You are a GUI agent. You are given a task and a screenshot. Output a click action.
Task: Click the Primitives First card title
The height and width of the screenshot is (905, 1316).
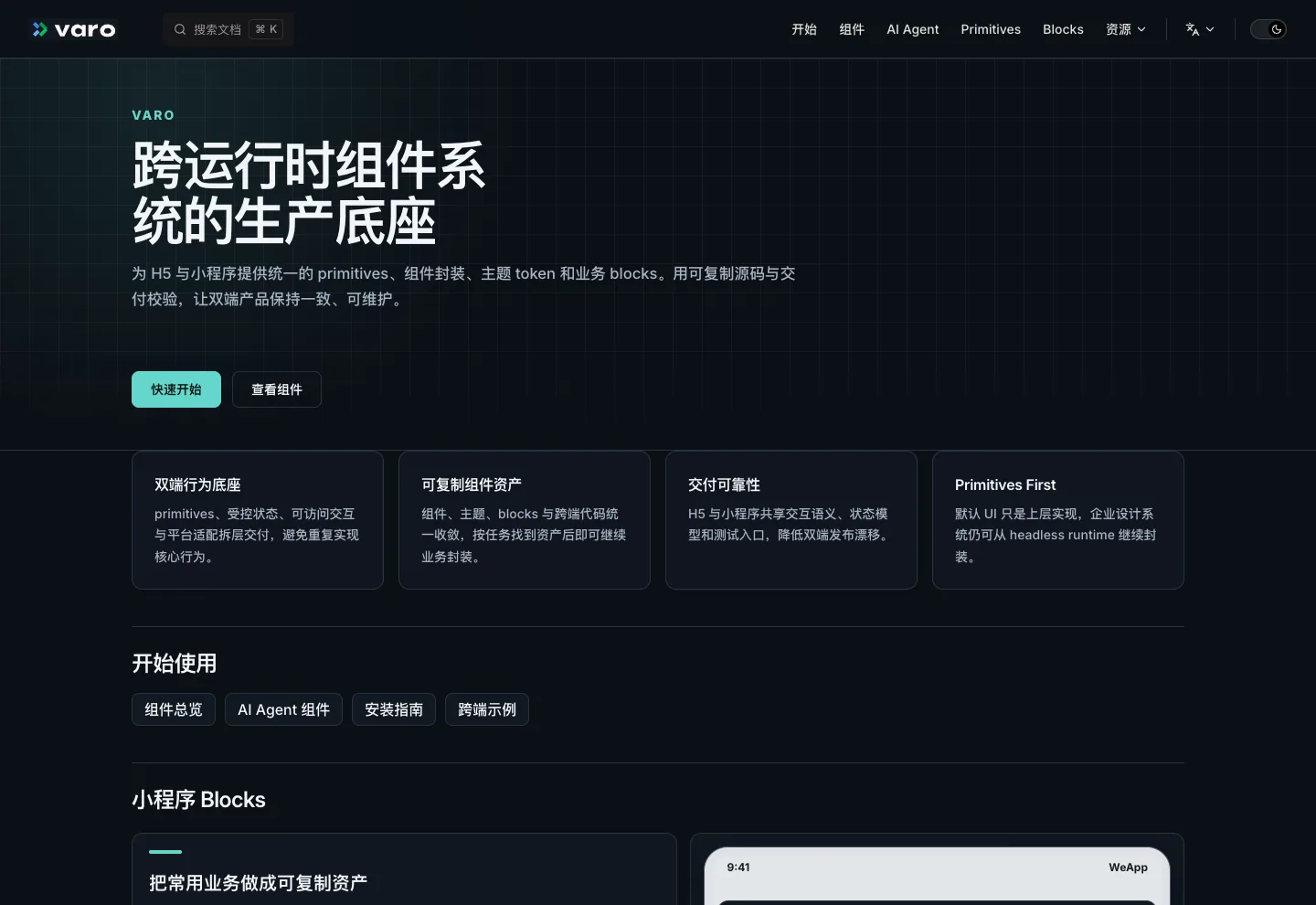click(x=1005, y=484)
